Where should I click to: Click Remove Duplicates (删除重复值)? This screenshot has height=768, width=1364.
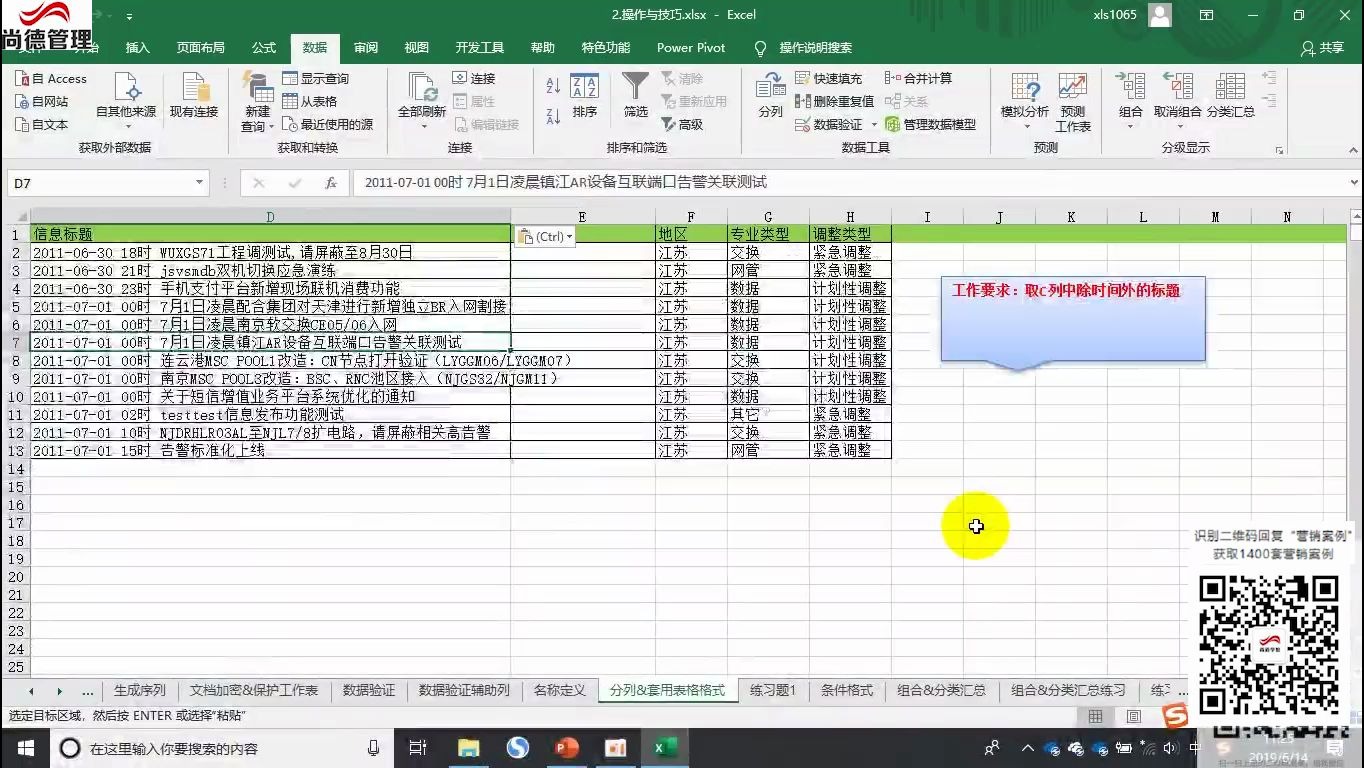(x=834, y=102)
